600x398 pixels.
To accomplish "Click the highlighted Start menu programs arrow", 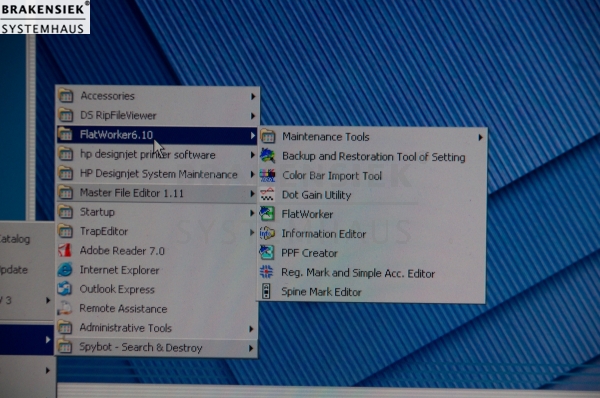I will tap(47, 339).
